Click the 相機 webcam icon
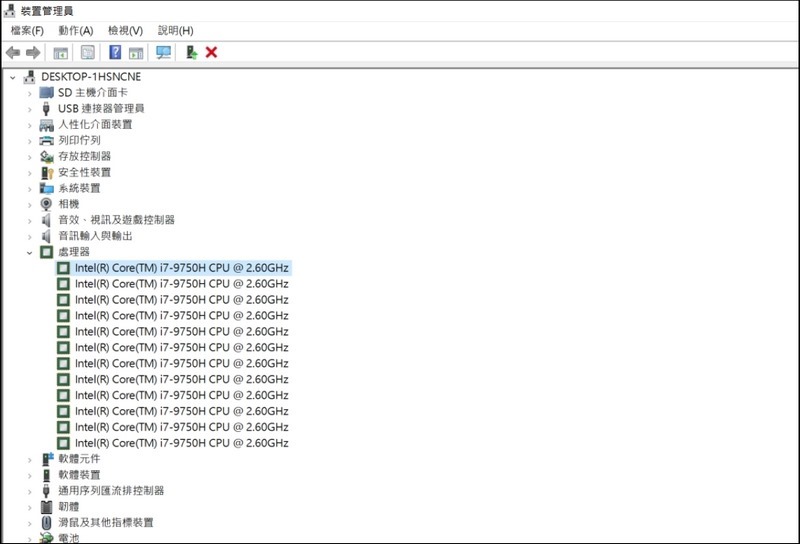The width and height of the screenshot is (800, 544). pyautogui.click(x=46, y=204)
